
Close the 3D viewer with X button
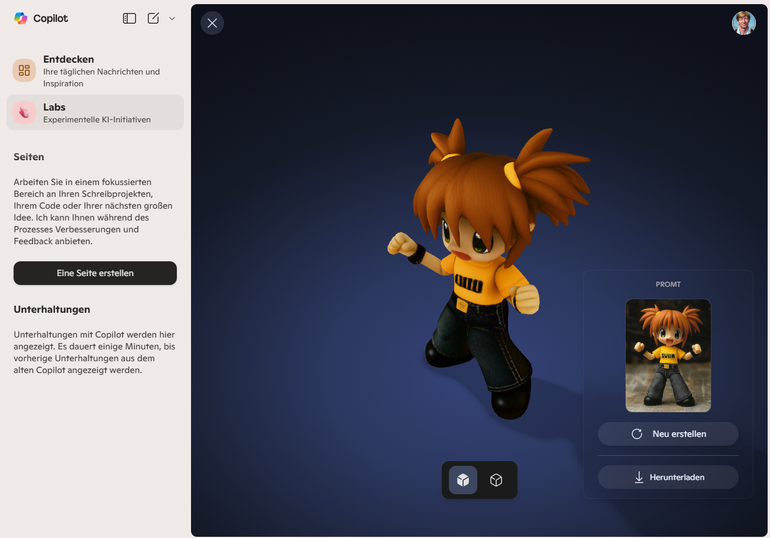point(212,23)
